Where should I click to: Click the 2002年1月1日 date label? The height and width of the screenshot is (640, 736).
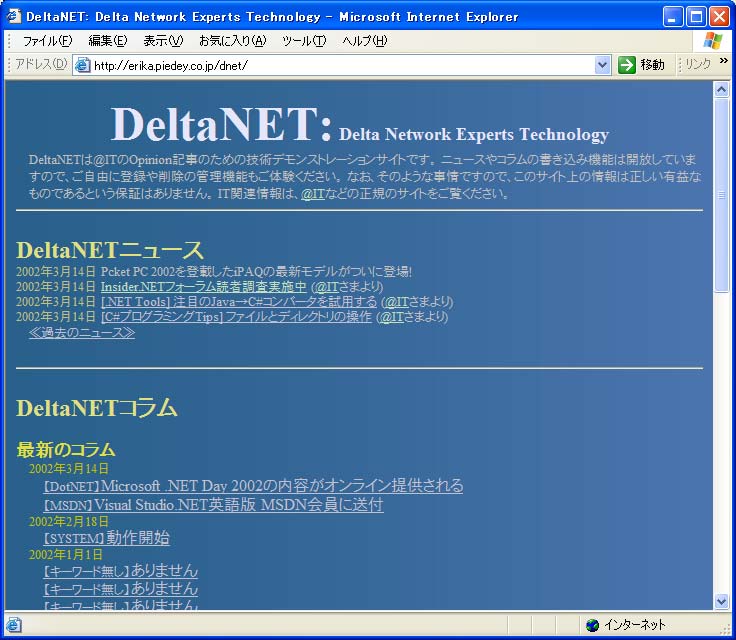pyautogui.click(x=66, y=555)
